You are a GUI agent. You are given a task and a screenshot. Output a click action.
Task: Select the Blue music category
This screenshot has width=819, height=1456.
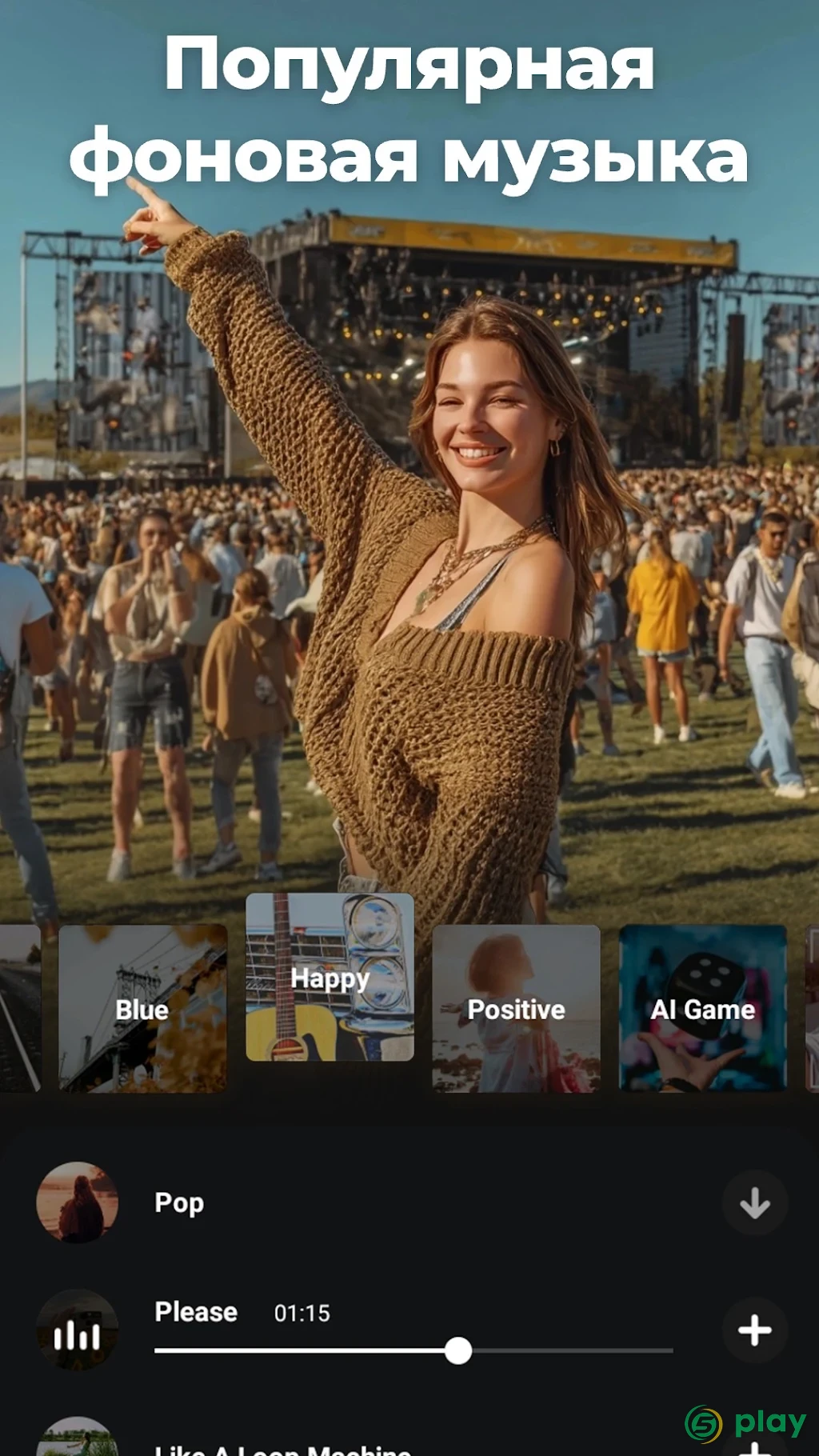(x=142, y=1009)
